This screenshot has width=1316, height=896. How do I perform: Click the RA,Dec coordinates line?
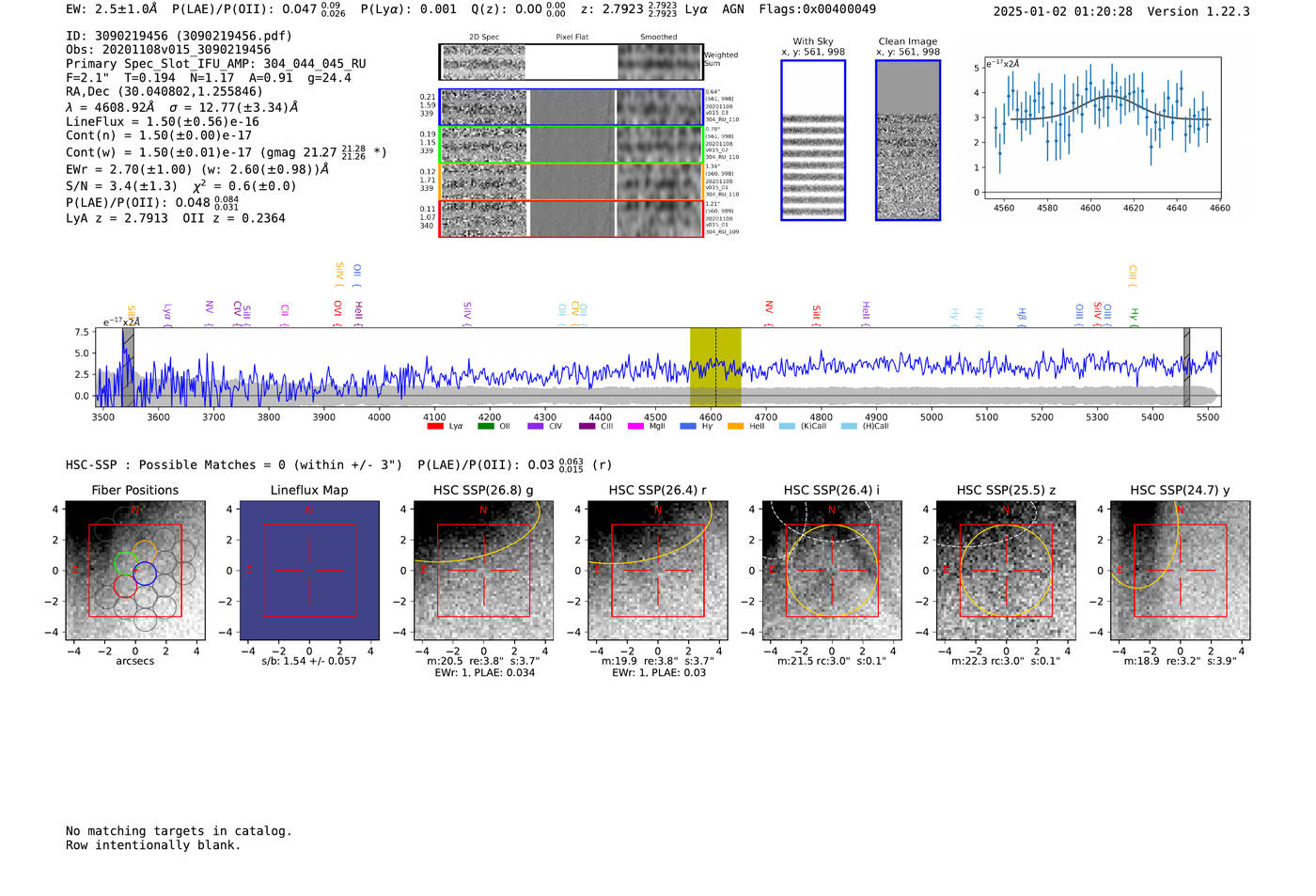(x=164, y=91)
